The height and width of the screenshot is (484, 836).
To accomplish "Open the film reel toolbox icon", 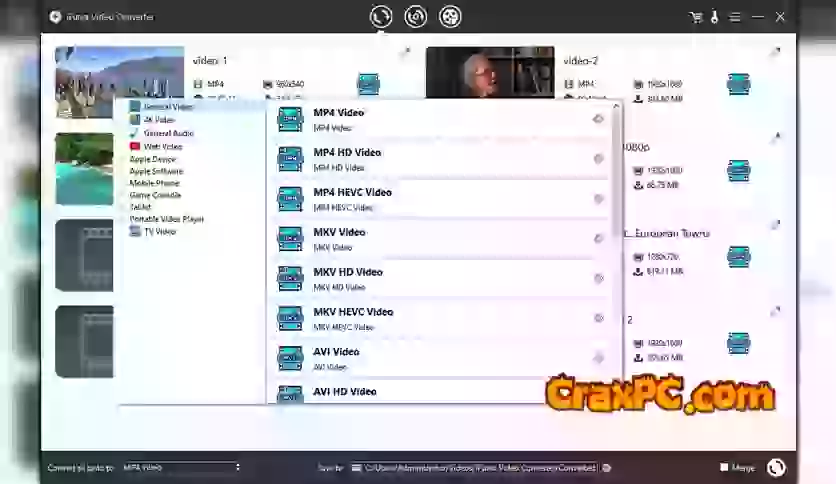I will click(450, 16).
